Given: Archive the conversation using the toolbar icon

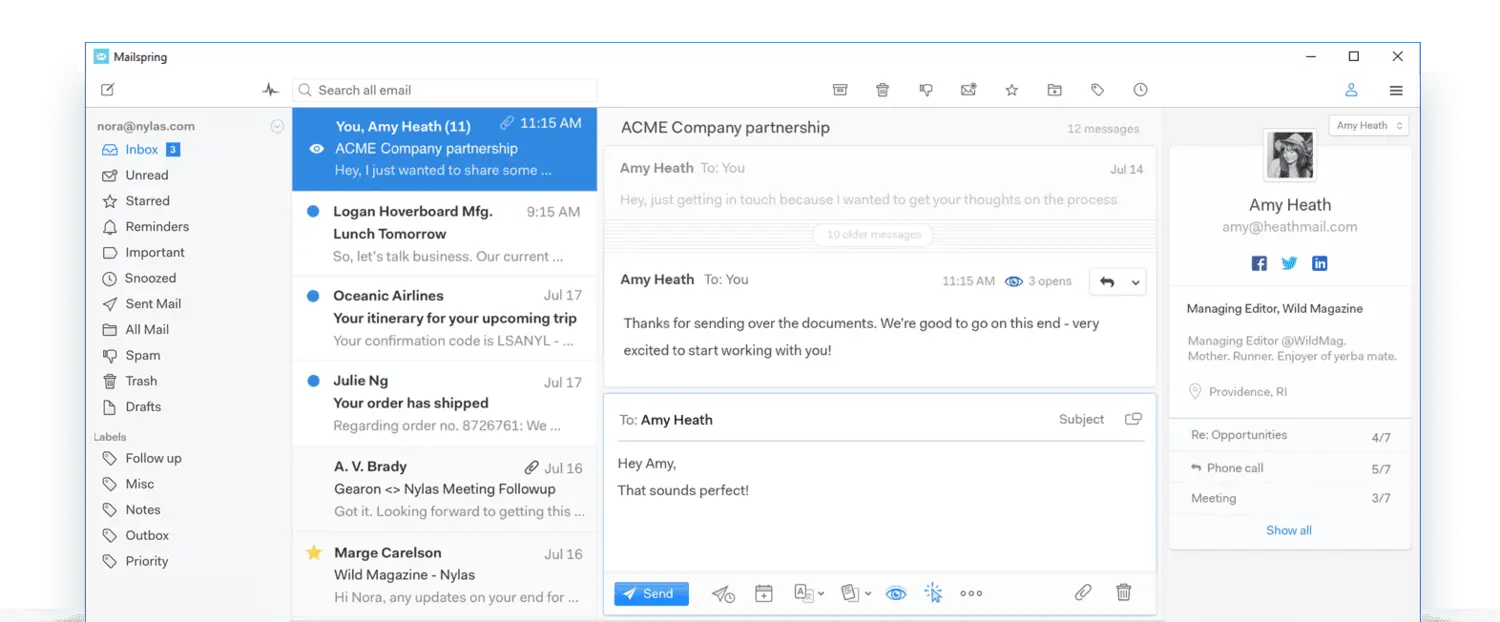Looking at the screenshot, I should 840,90.
